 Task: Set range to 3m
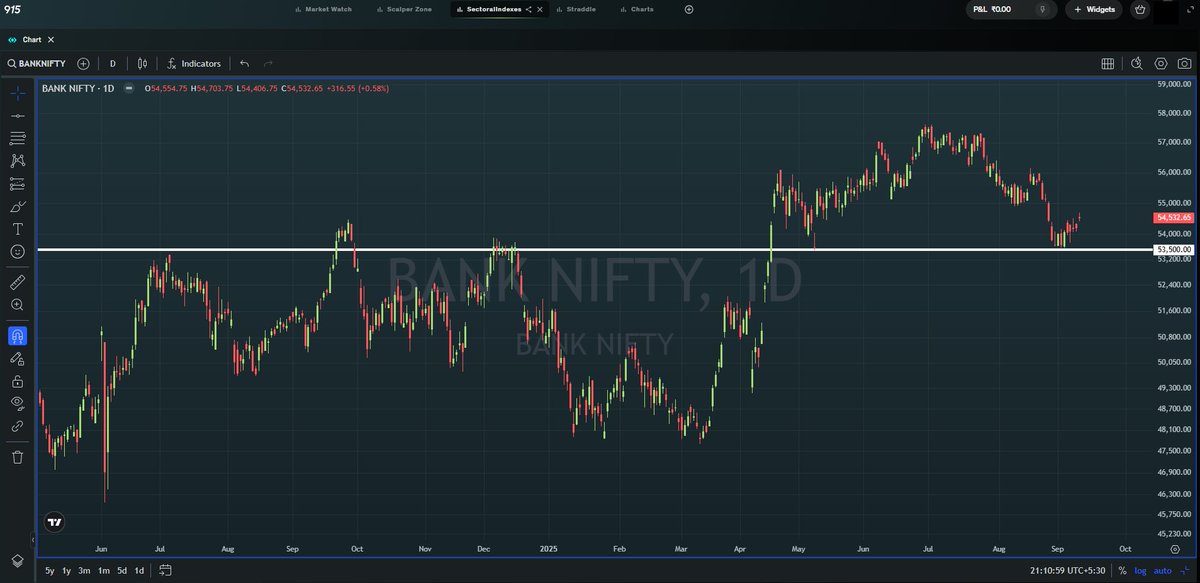(84, 570)
